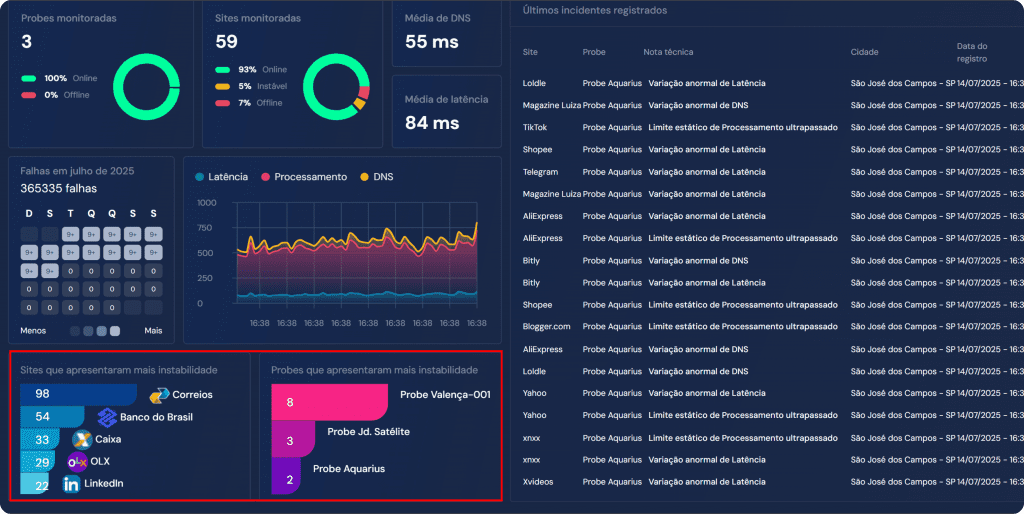Screen dimensions: 1024x514
Task: Click the lightest swatch next to Mais
Action: tap(115, 331)
